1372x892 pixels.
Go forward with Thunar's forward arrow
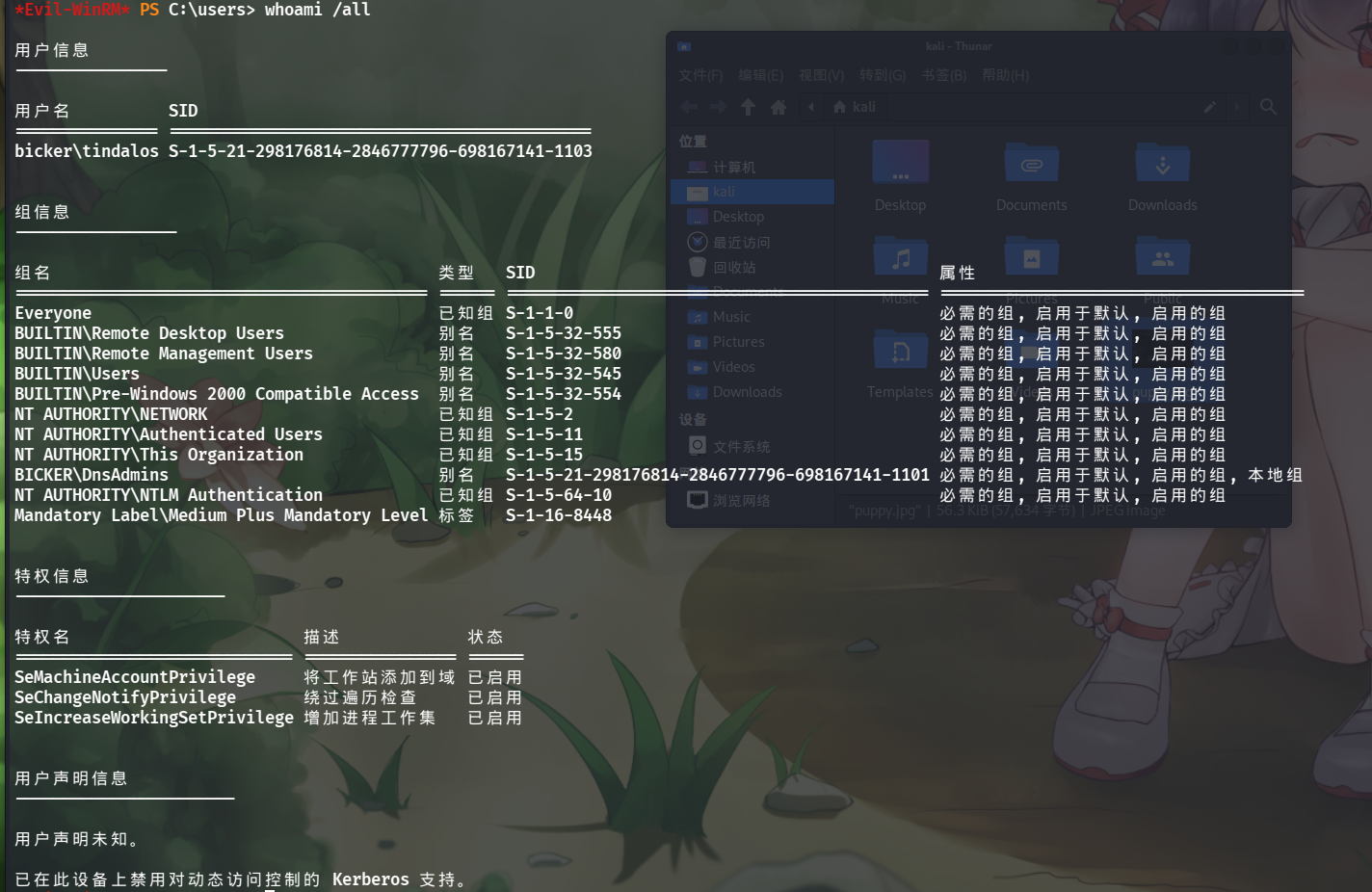pyautogui.click(x=718, y=107)
